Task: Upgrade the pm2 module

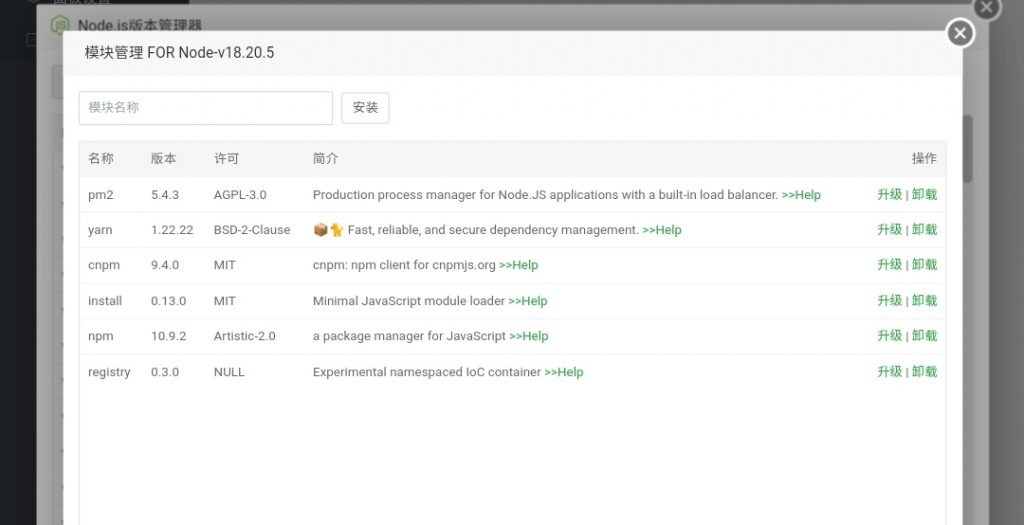Action: coord(889,195)
